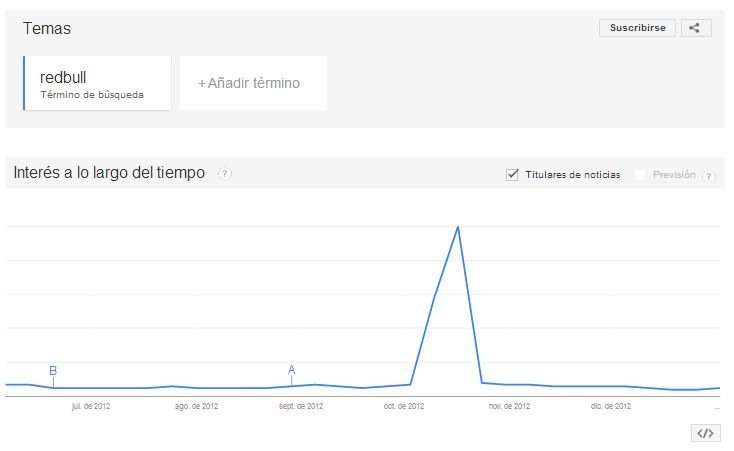This screenshot has height=451, width=734.
Task: Click the Suscribirse button
Action: (x=637, y=28)
